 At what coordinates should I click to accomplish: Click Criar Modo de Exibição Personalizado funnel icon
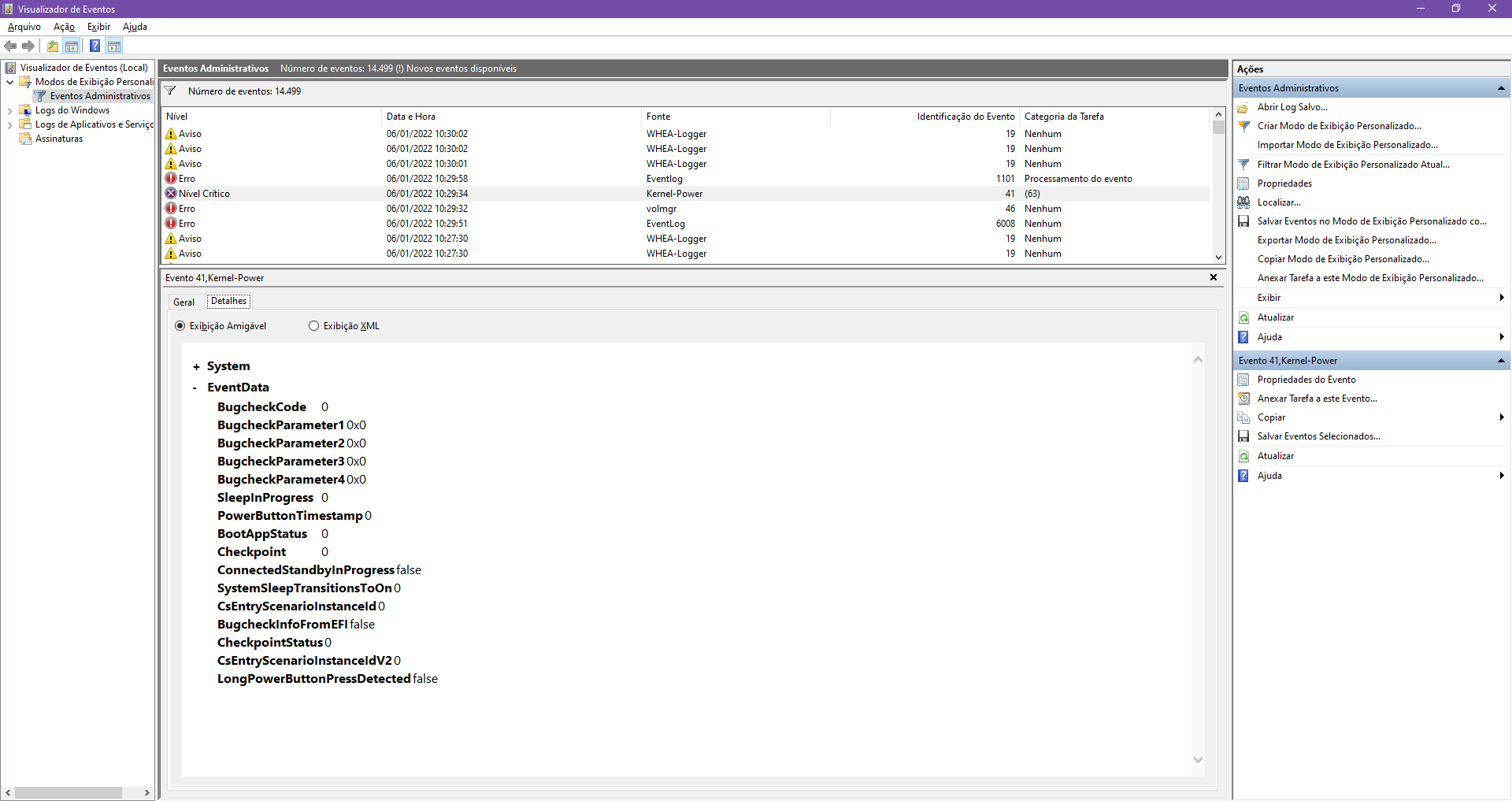pyautogui.click(x=1243, y=126)
